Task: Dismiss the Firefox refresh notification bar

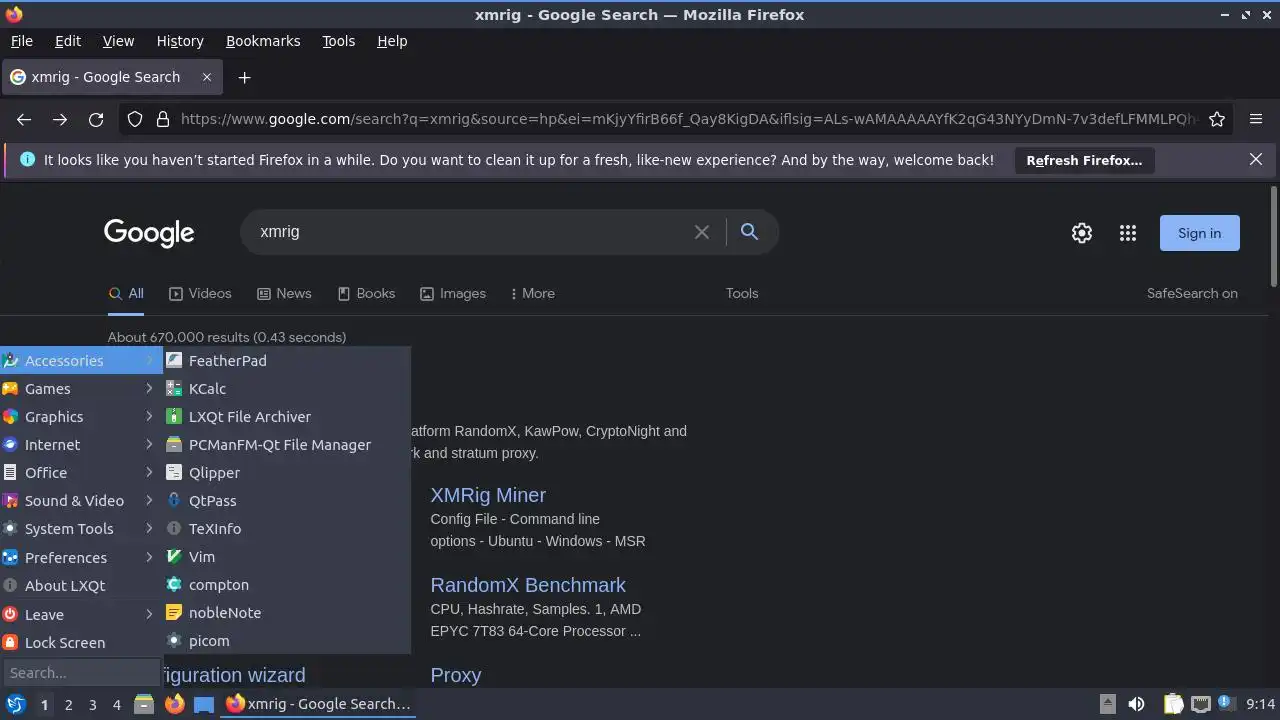Action: [x=1256, y=159]
